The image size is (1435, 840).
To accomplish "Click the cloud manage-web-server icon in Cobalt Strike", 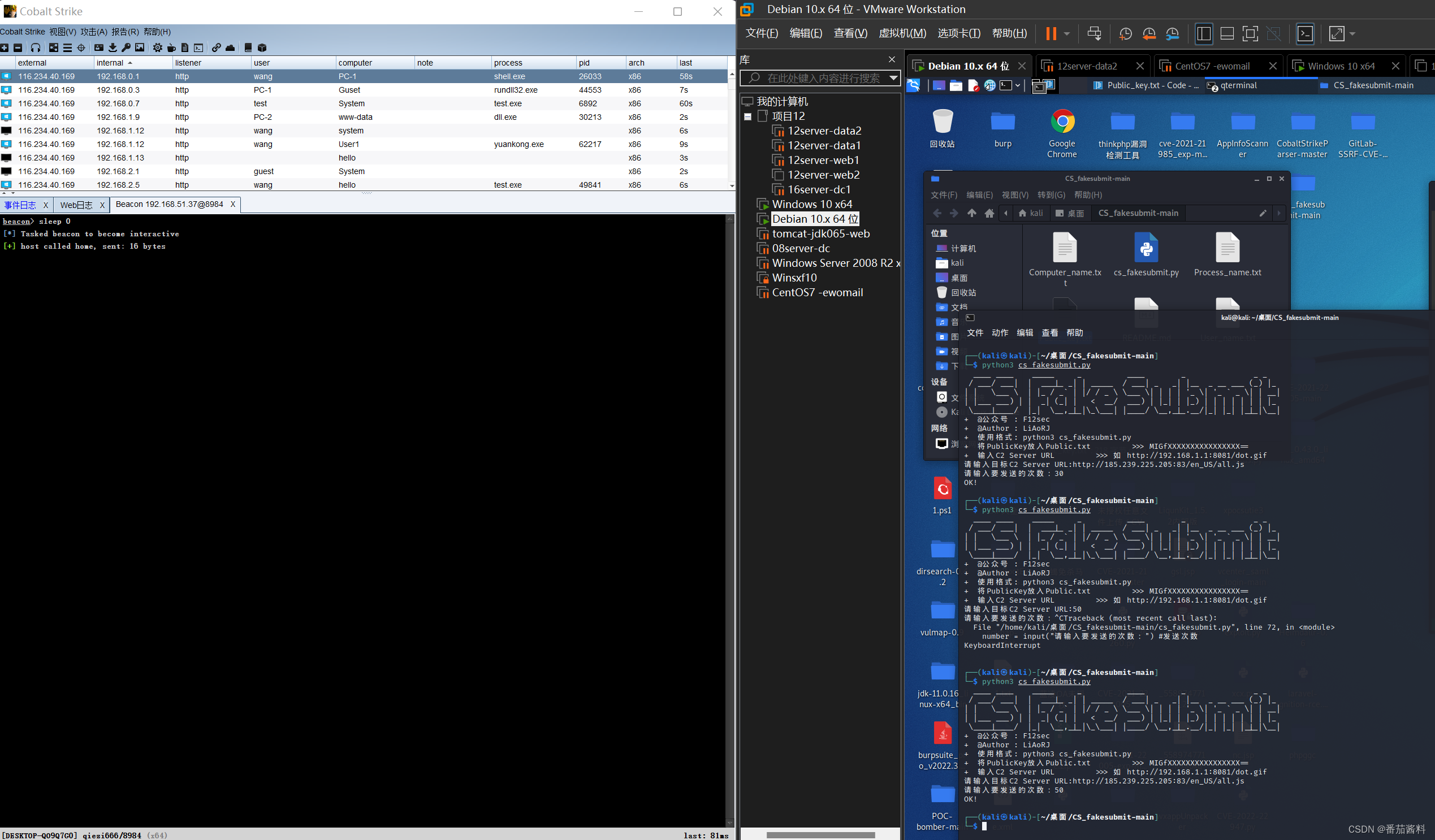I will (x=230, y=48).
